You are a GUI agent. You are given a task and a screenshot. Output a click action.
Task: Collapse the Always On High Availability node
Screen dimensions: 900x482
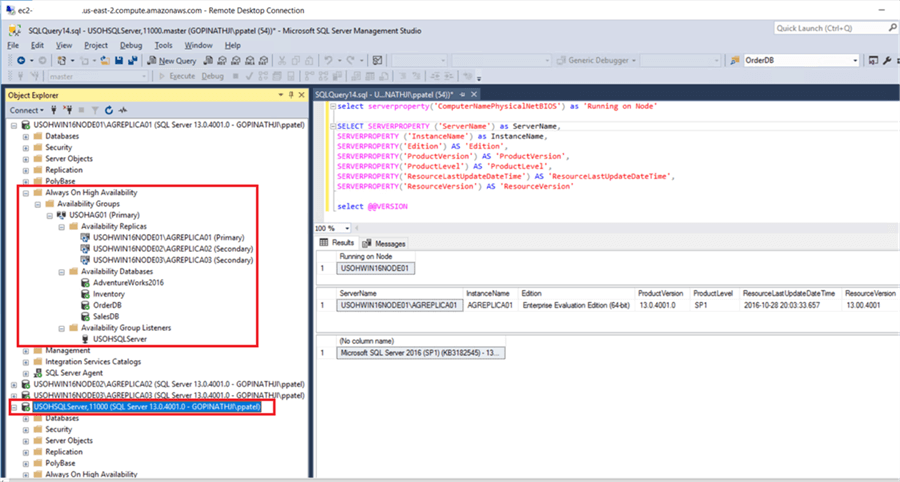[26, 192]
